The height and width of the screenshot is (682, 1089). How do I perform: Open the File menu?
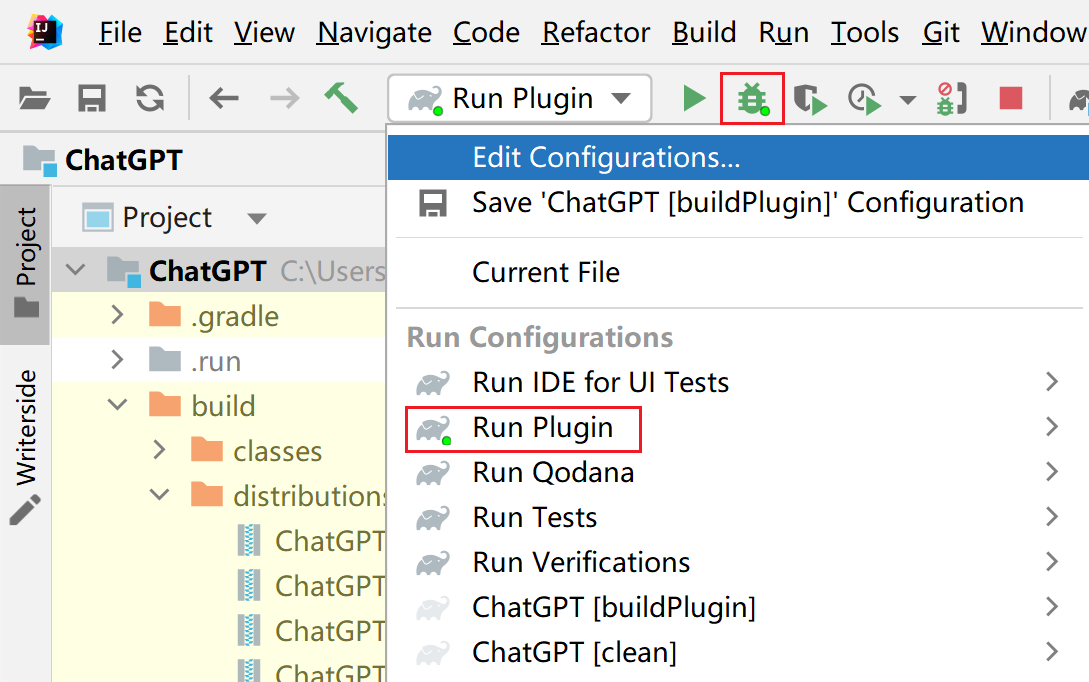point(120,33)
